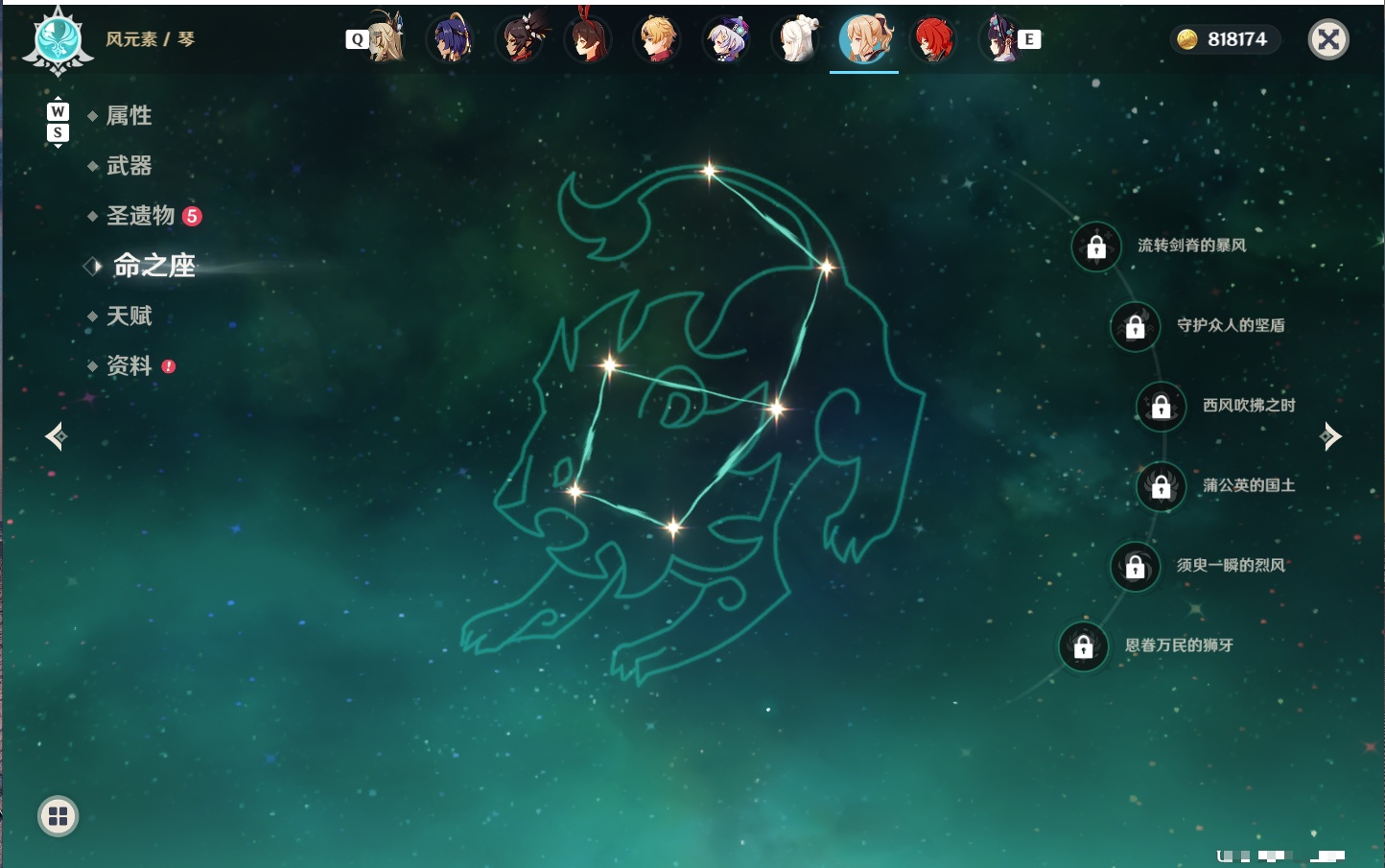The height and width of the screenshot is (868, 1385).
Task: Click the S key menu-down indicator
Action: coord(58,132)
